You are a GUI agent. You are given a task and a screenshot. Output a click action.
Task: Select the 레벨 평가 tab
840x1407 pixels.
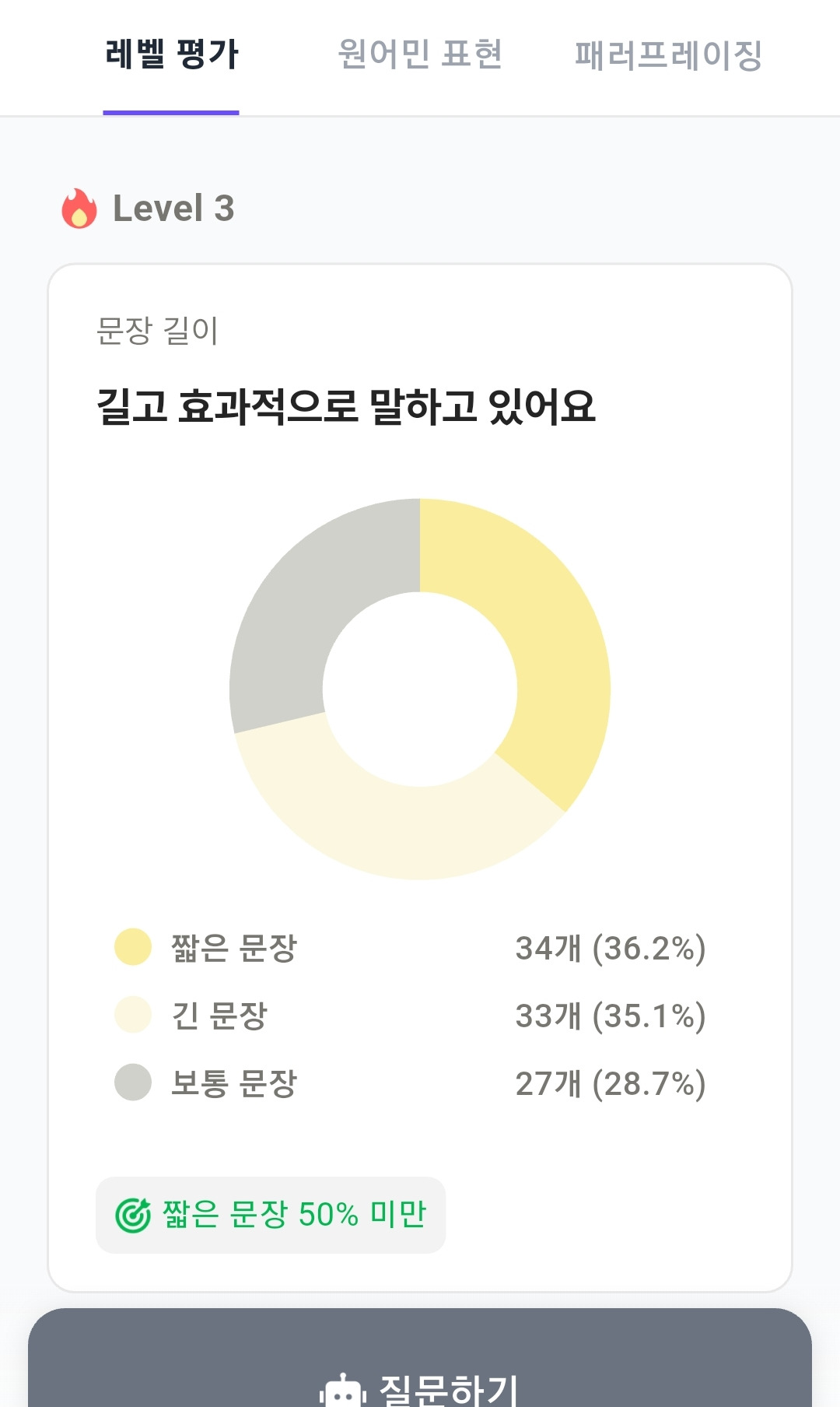pyautogui.click(x=171, y=54)
